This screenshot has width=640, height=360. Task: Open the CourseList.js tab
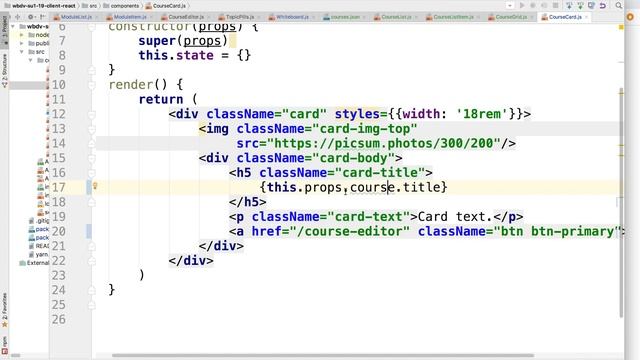396,17
